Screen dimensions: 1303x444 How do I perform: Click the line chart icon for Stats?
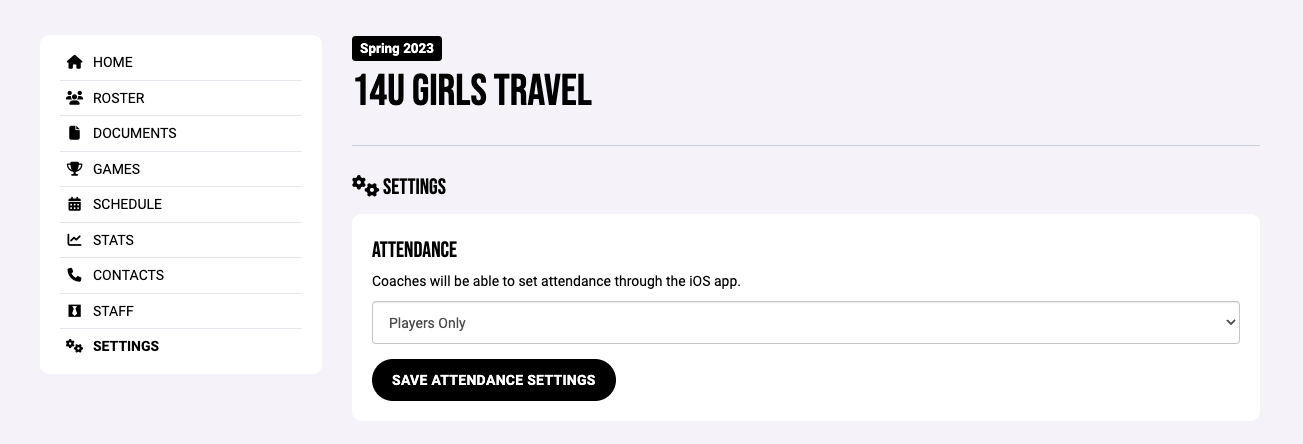[74, 240]
